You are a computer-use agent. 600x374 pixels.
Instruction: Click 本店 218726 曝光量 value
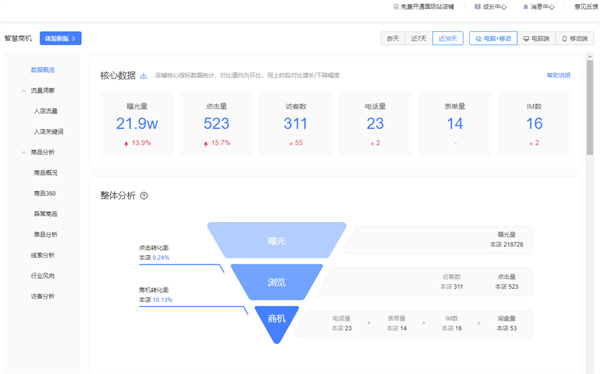tap(507, 245)
